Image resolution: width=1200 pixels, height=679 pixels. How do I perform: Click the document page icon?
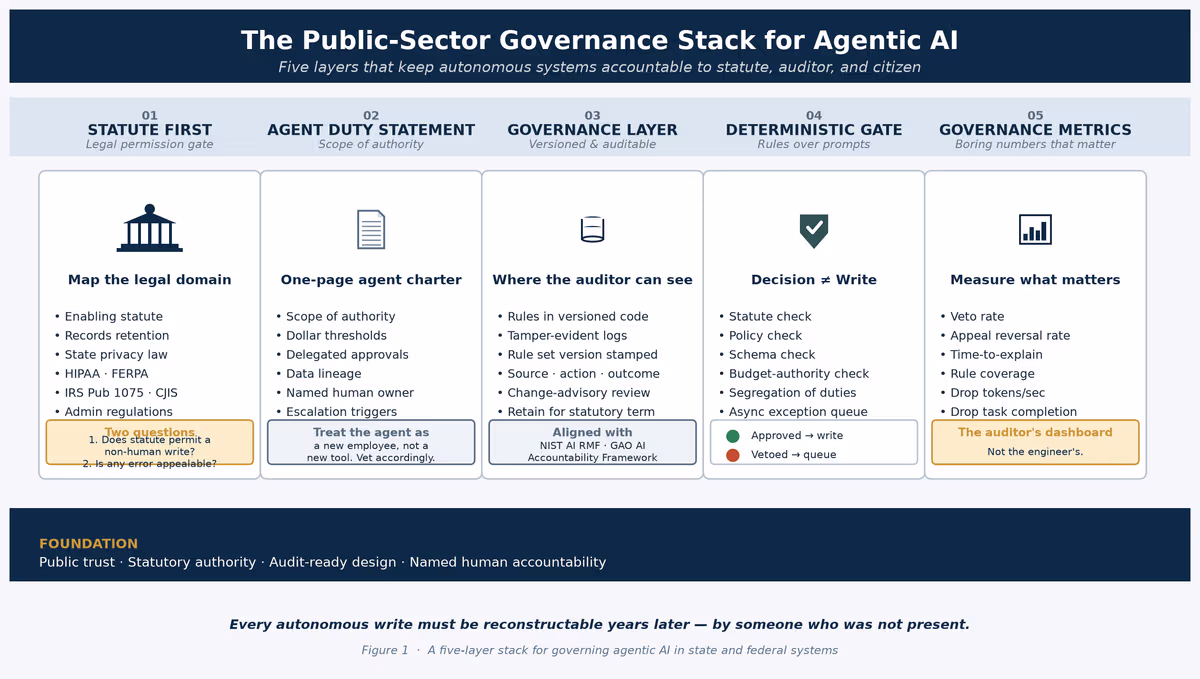(x=371, y=229)
